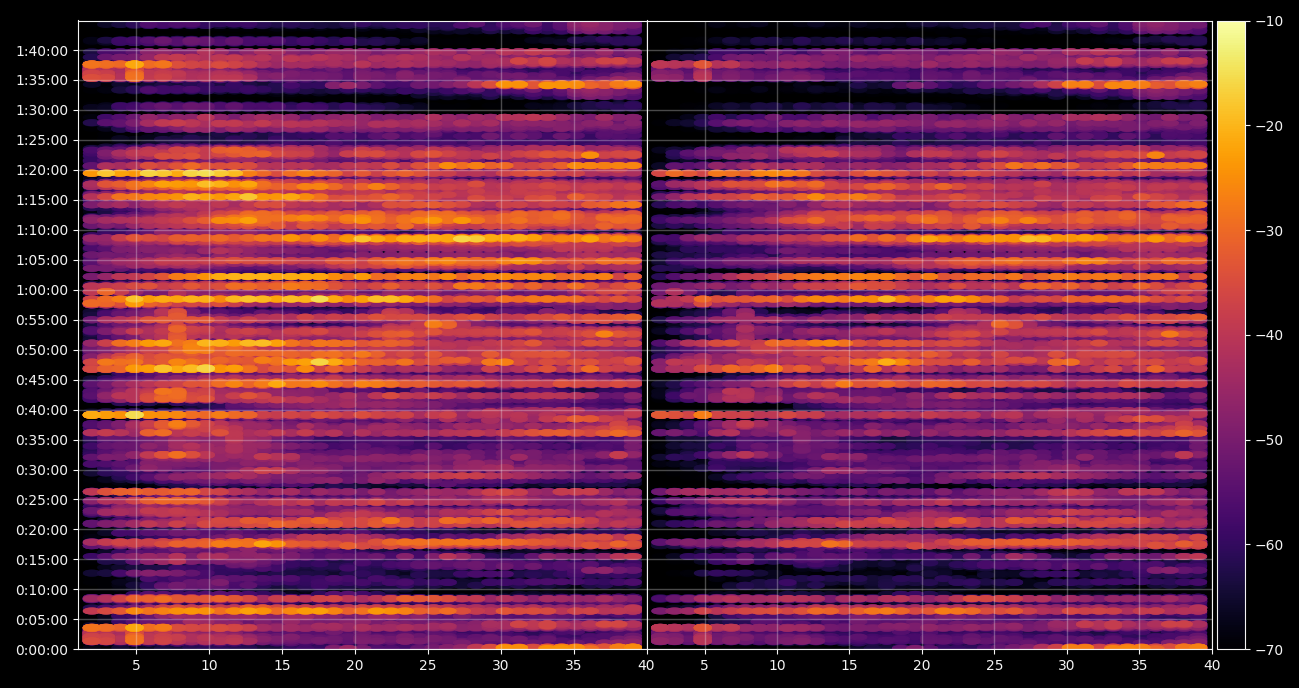
Task: Select the 0:05:00 time label
Action: click(44, 621)
